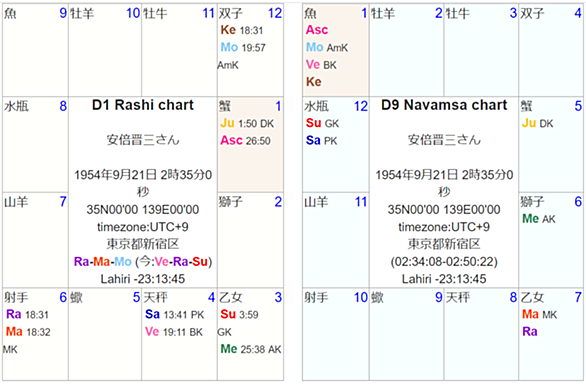Click the Ve-Ra-Su current dasha text
Viewport: 586px width, 385px height.
click(x=181, y=261)
